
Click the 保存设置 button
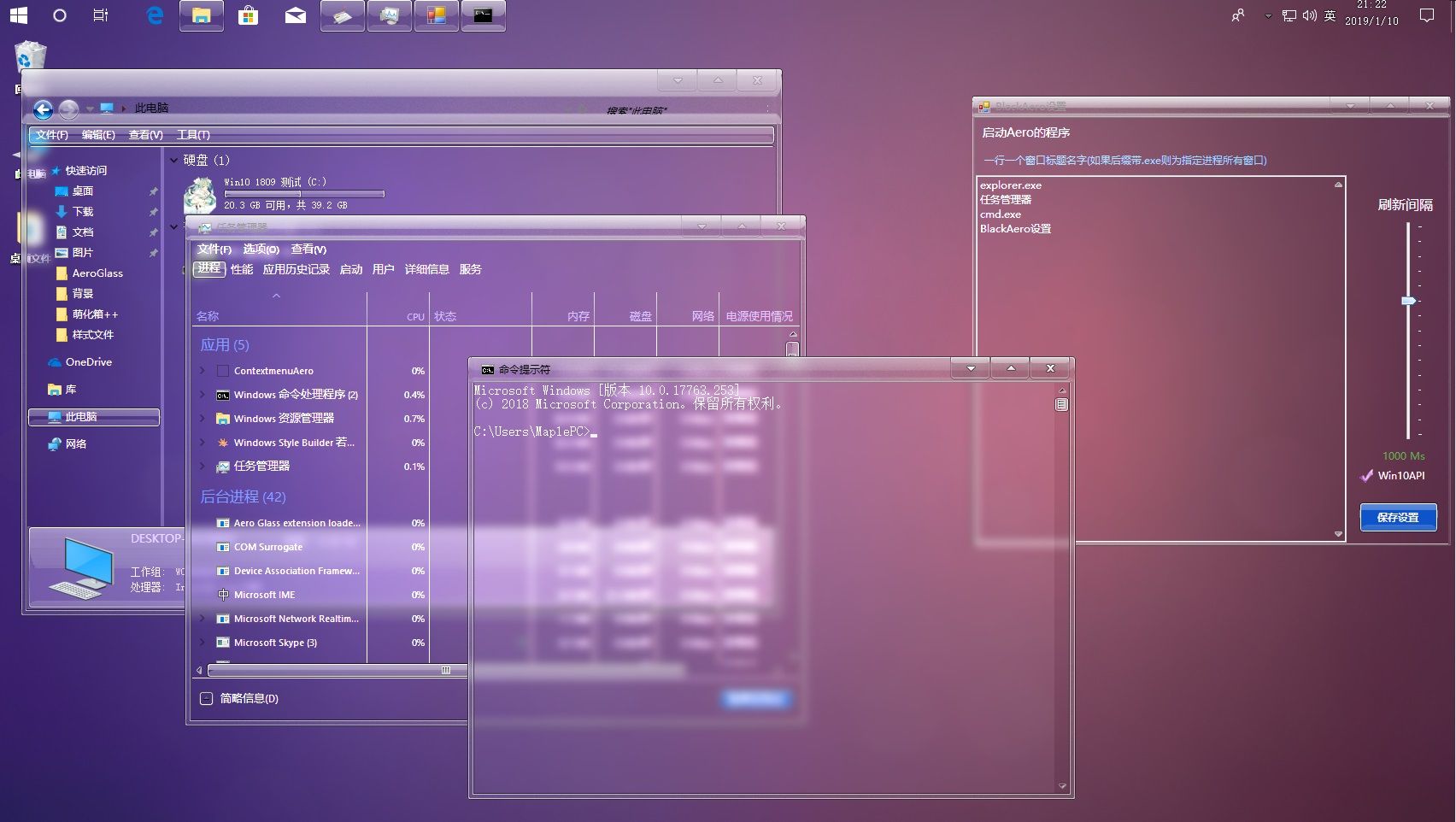click(1398, 517)
